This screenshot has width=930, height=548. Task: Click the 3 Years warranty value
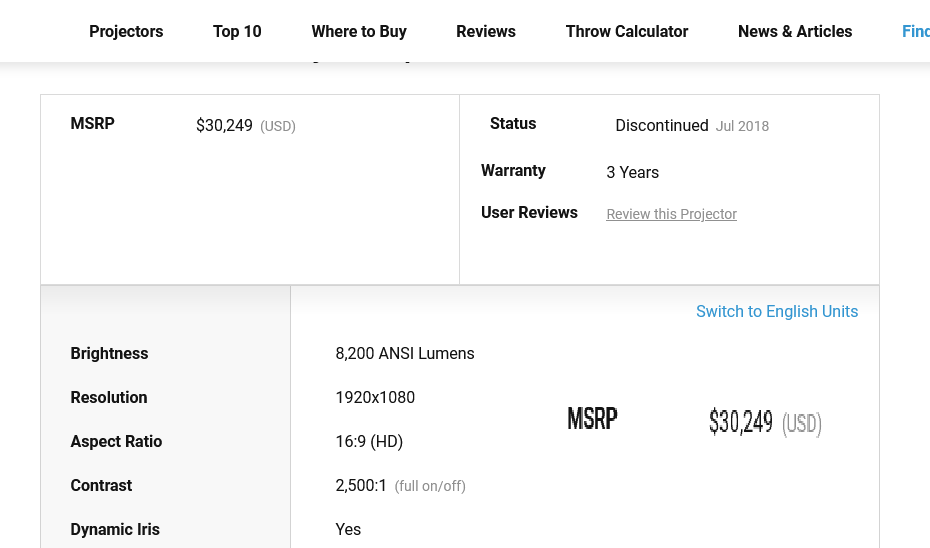click(x=632, y=172)
